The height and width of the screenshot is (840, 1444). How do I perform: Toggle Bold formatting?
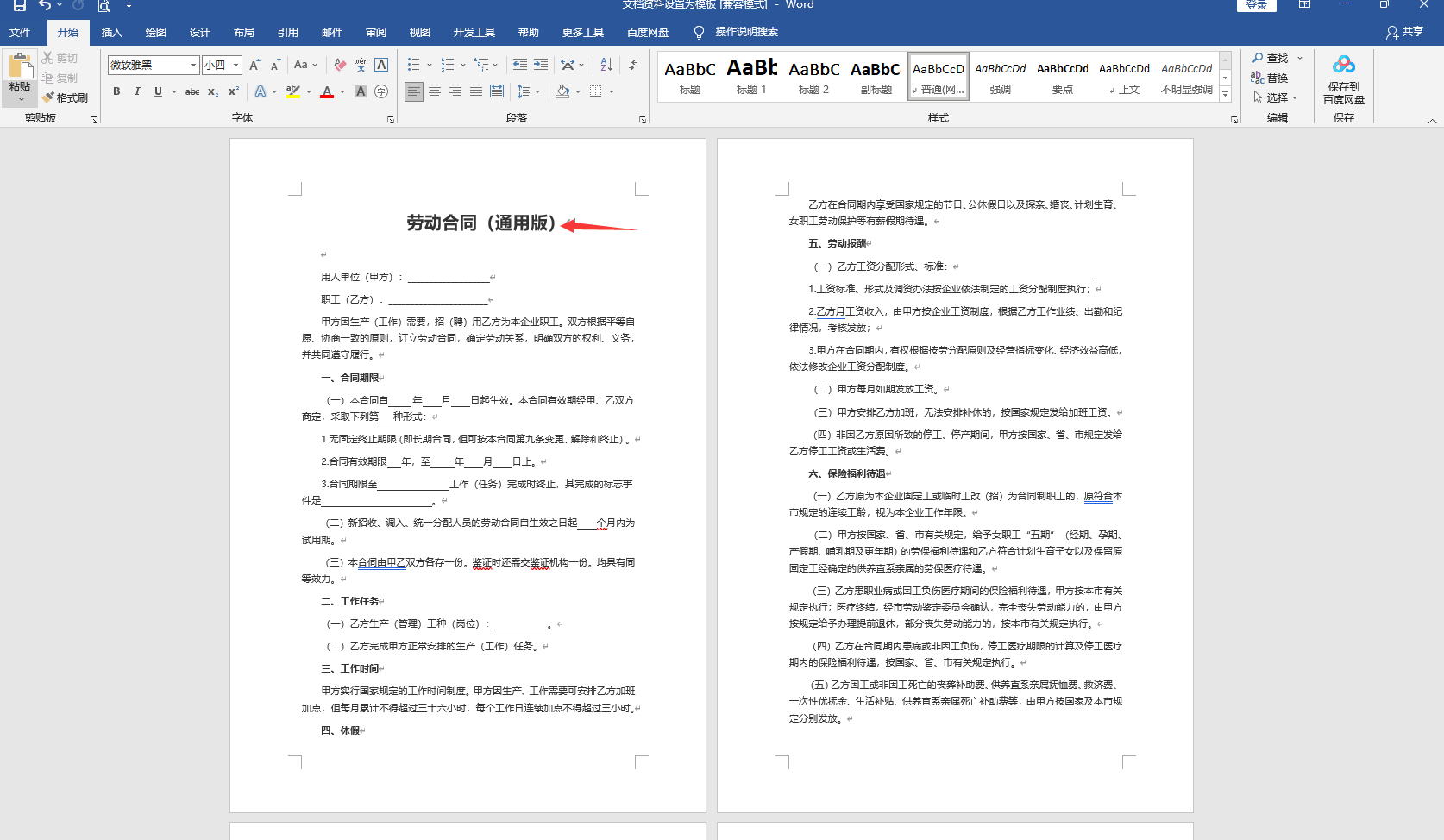click(116, 91)
